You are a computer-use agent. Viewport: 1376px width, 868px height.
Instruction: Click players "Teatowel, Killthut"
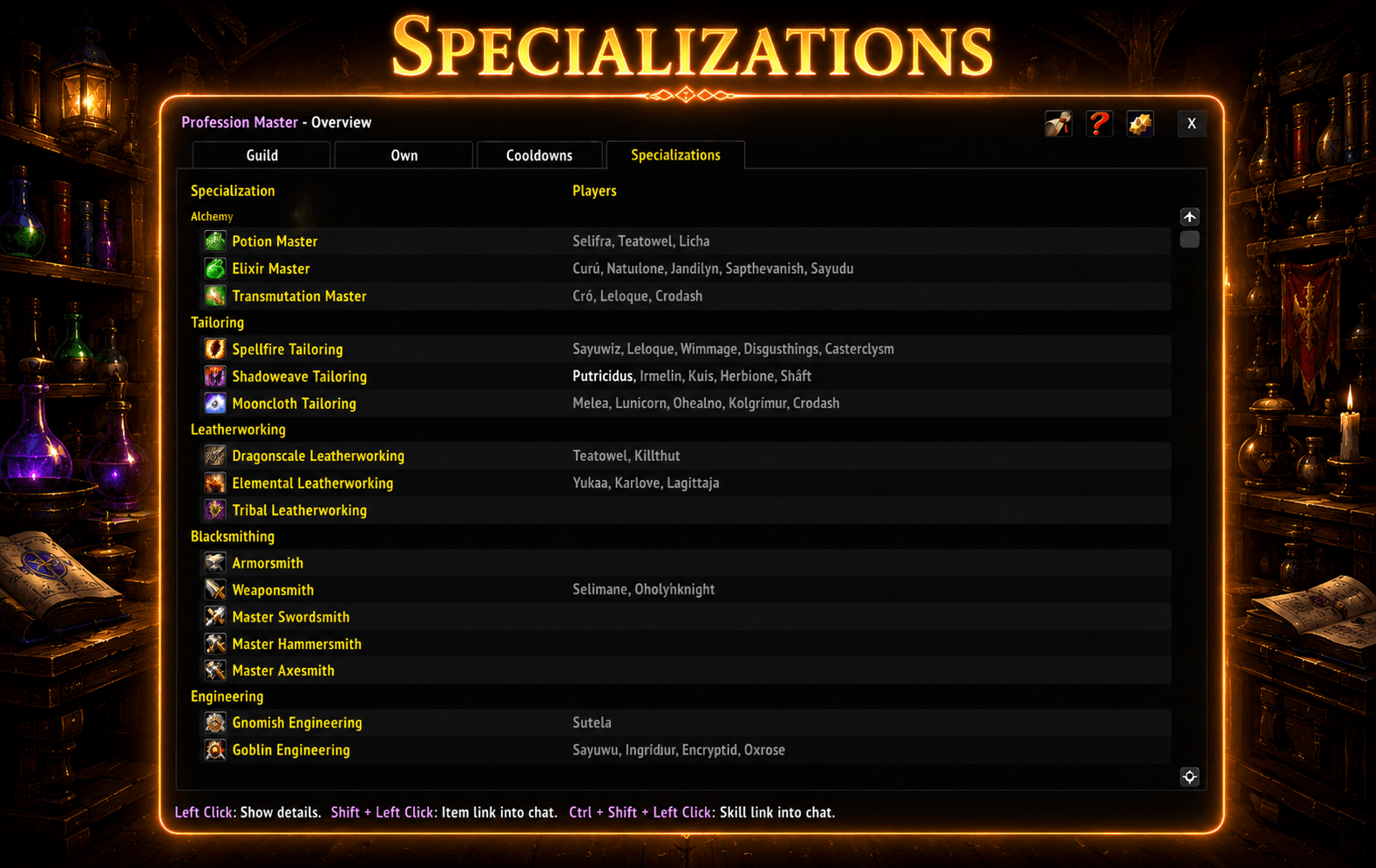click(626, 456)
